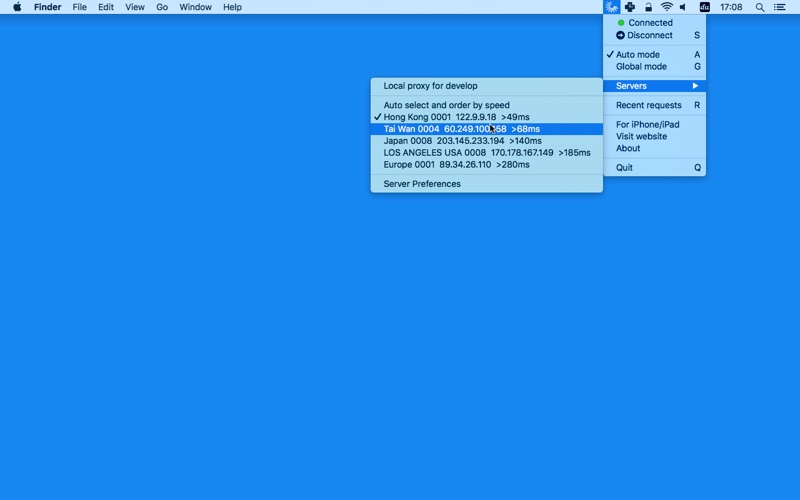Click the cross-shaped menu bar icon
800x500 pixels.
[630, 7]
